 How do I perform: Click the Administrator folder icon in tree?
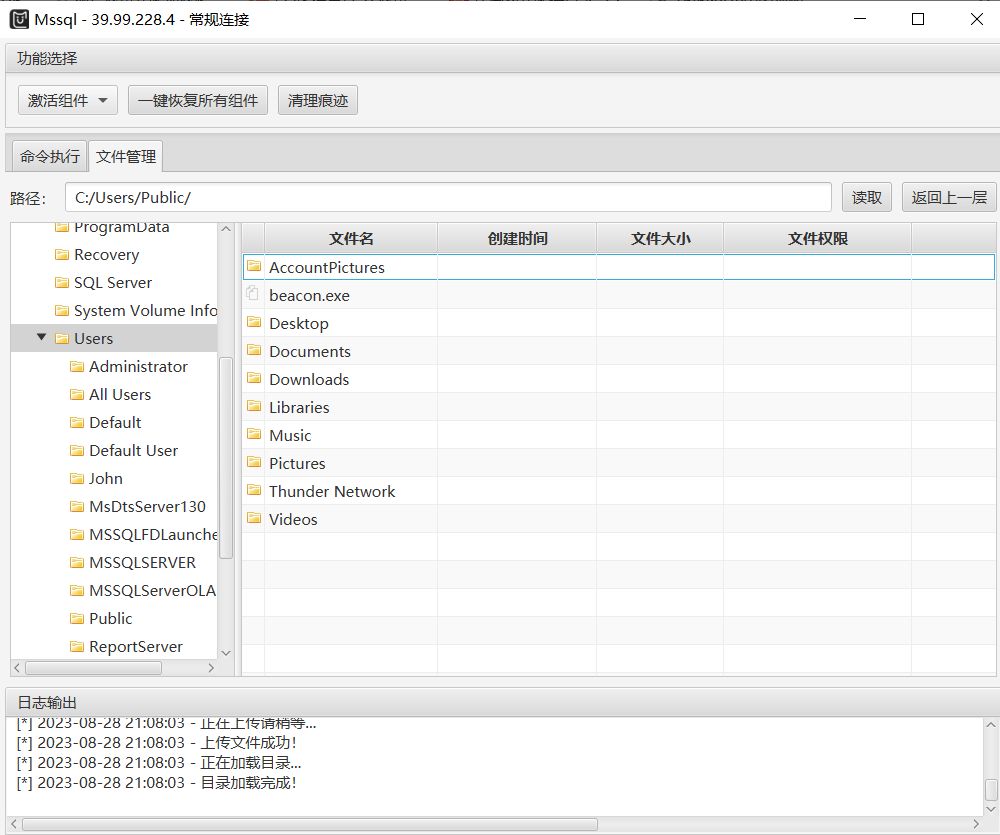tap(77, 367)
